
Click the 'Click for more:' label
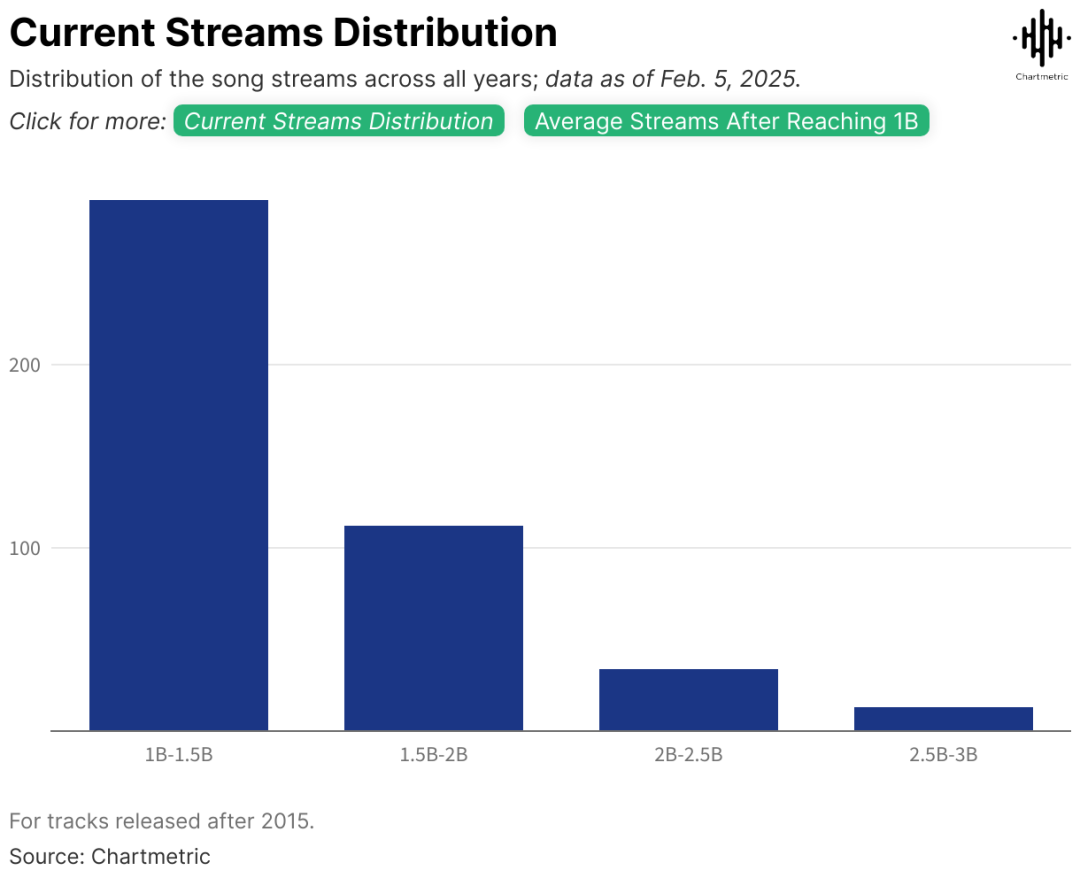point(87,121)
